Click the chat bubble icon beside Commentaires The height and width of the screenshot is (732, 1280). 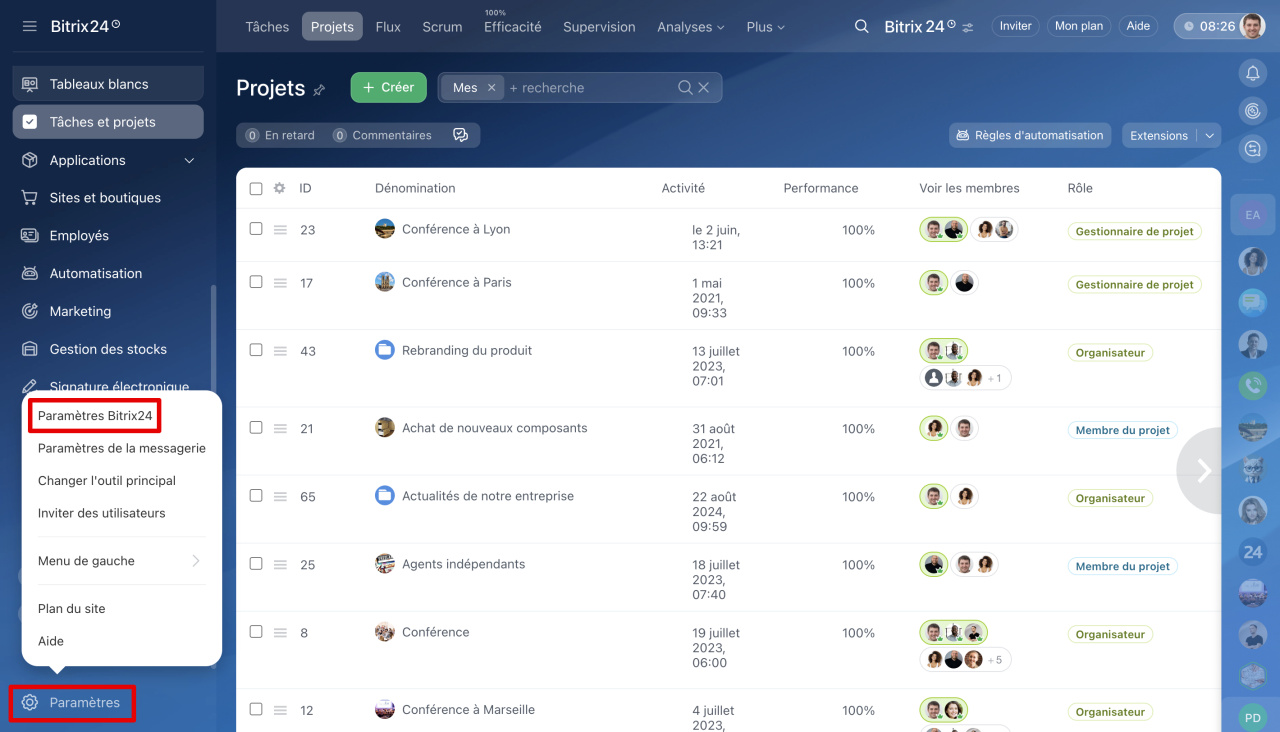(x=460, y=135)
